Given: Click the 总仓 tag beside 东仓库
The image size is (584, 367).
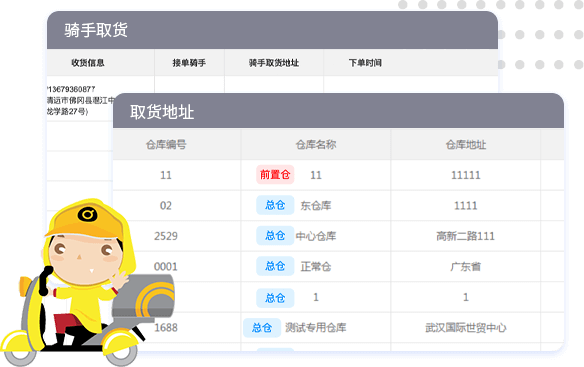Looking at the screenshot, I should click(x=275, y=205).
